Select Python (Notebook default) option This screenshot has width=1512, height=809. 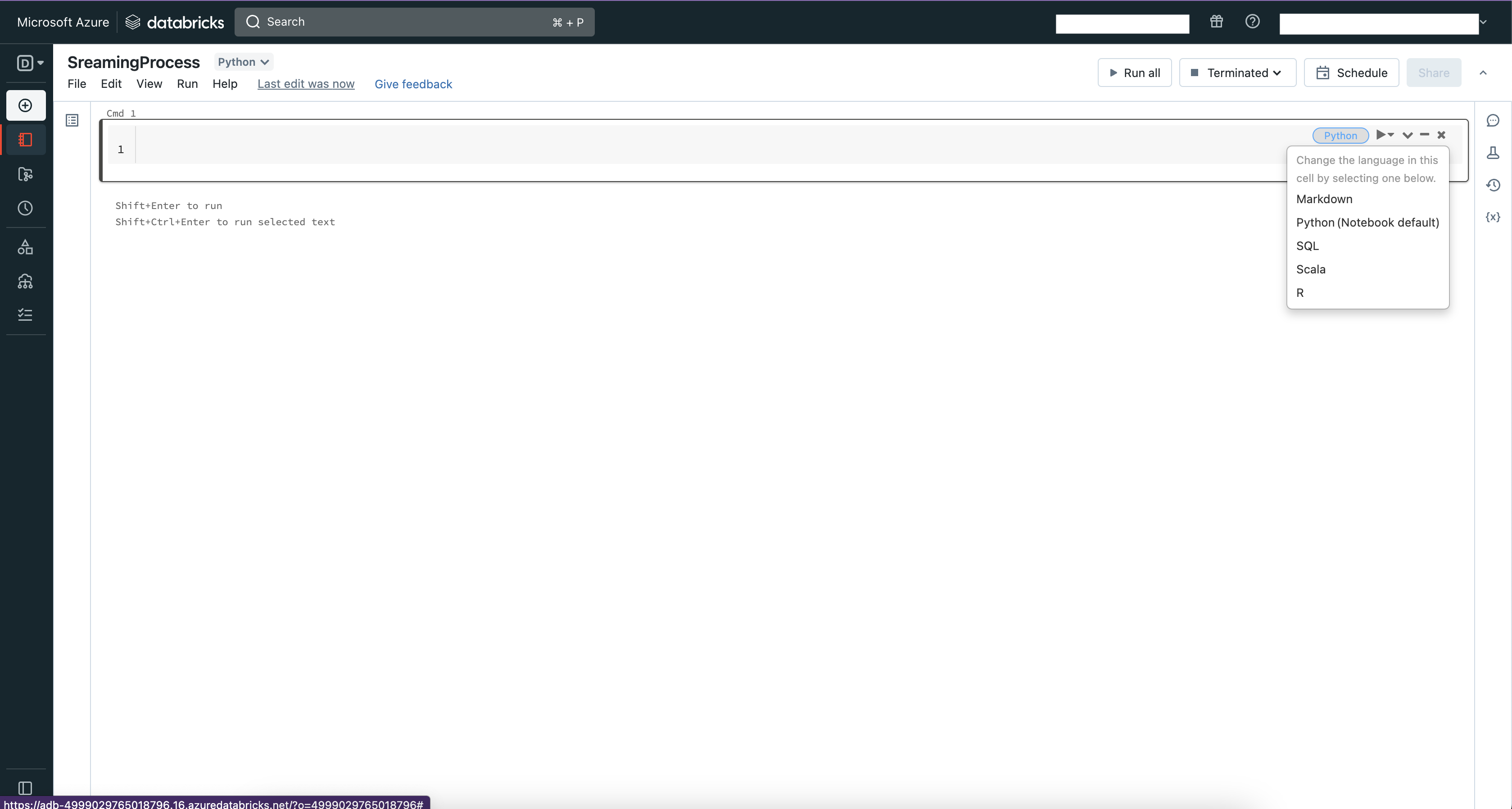(x=1367, y=223)
